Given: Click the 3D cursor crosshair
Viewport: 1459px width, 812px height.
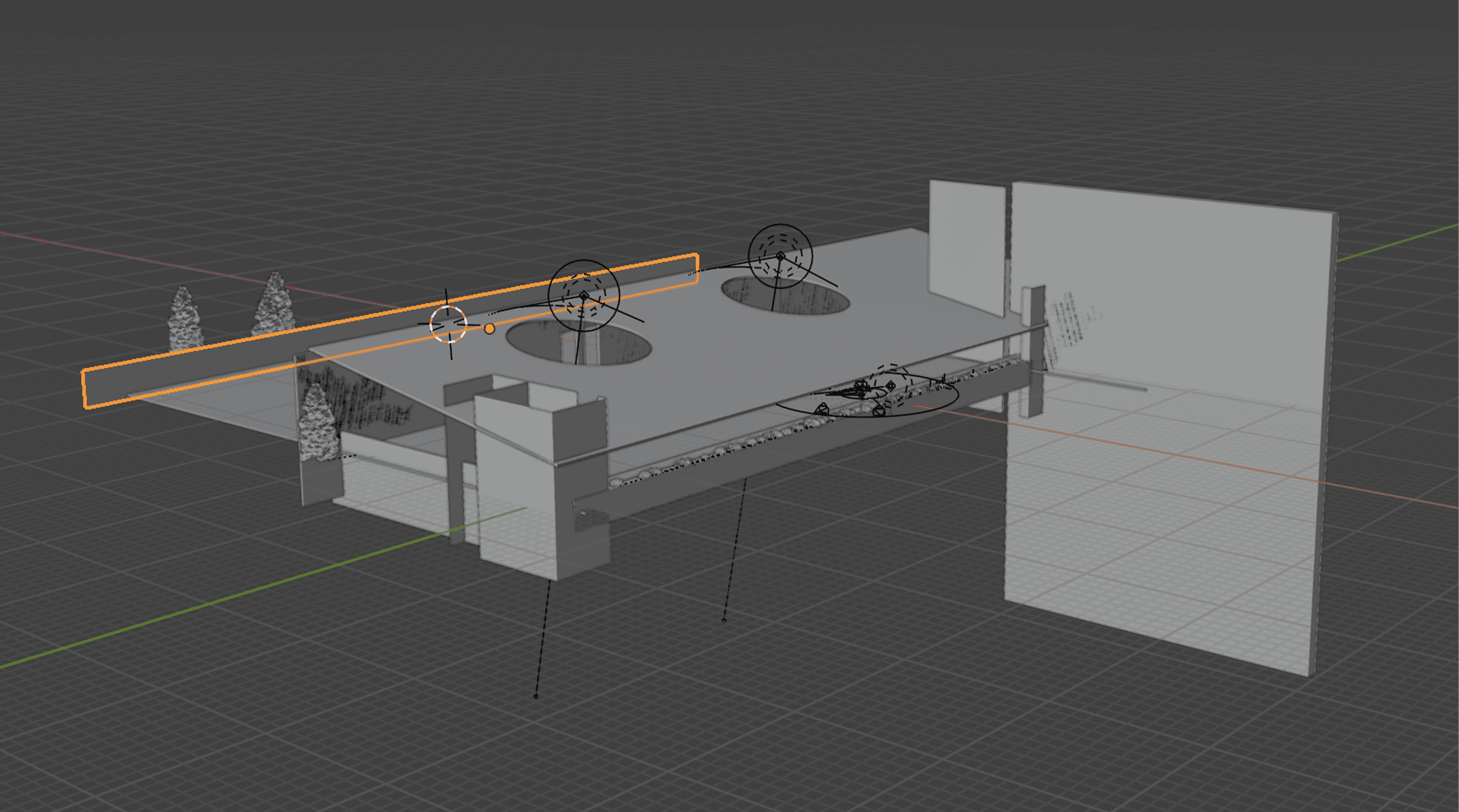Looking at the screenshot, I should 449,324.
